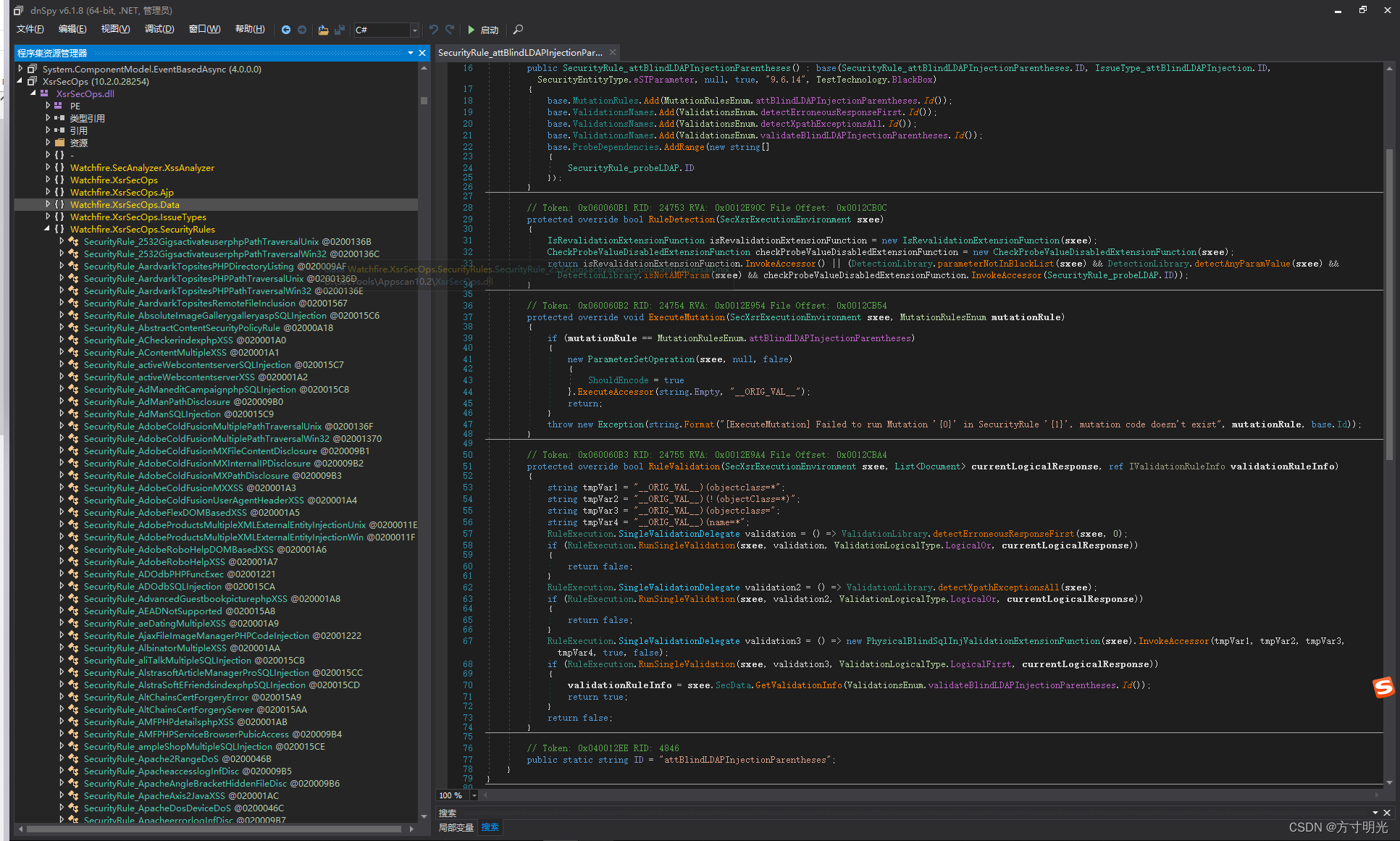Click the undo arrow icon
This screenshot has width=1400, height=841.
point(433,30)
